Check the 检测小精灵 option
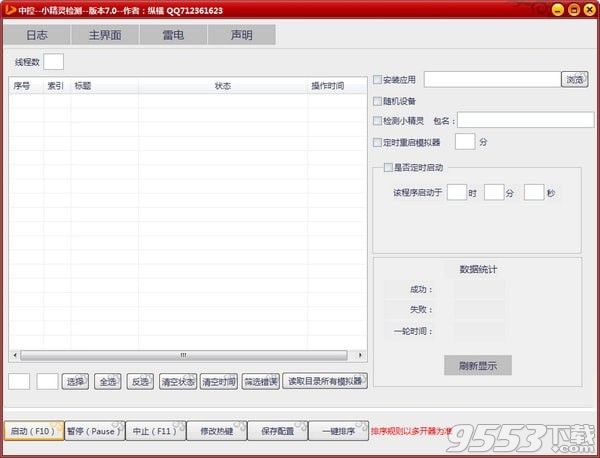Viewport: 600px width, 458px height. click(x=377, y=121)
